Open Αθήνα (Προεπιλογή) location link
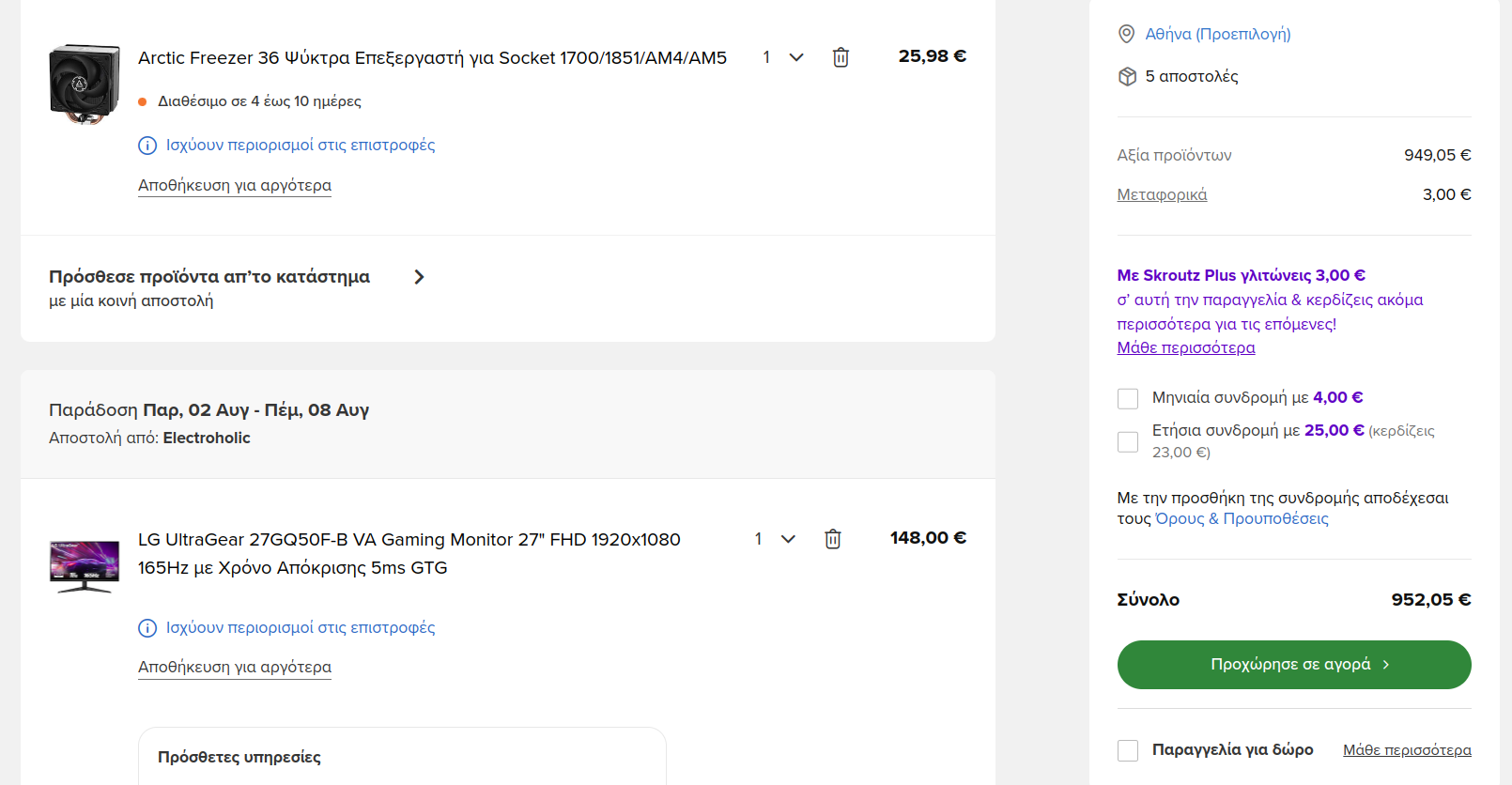This screenshot has height=785, width=1512. pos(1218,34)
